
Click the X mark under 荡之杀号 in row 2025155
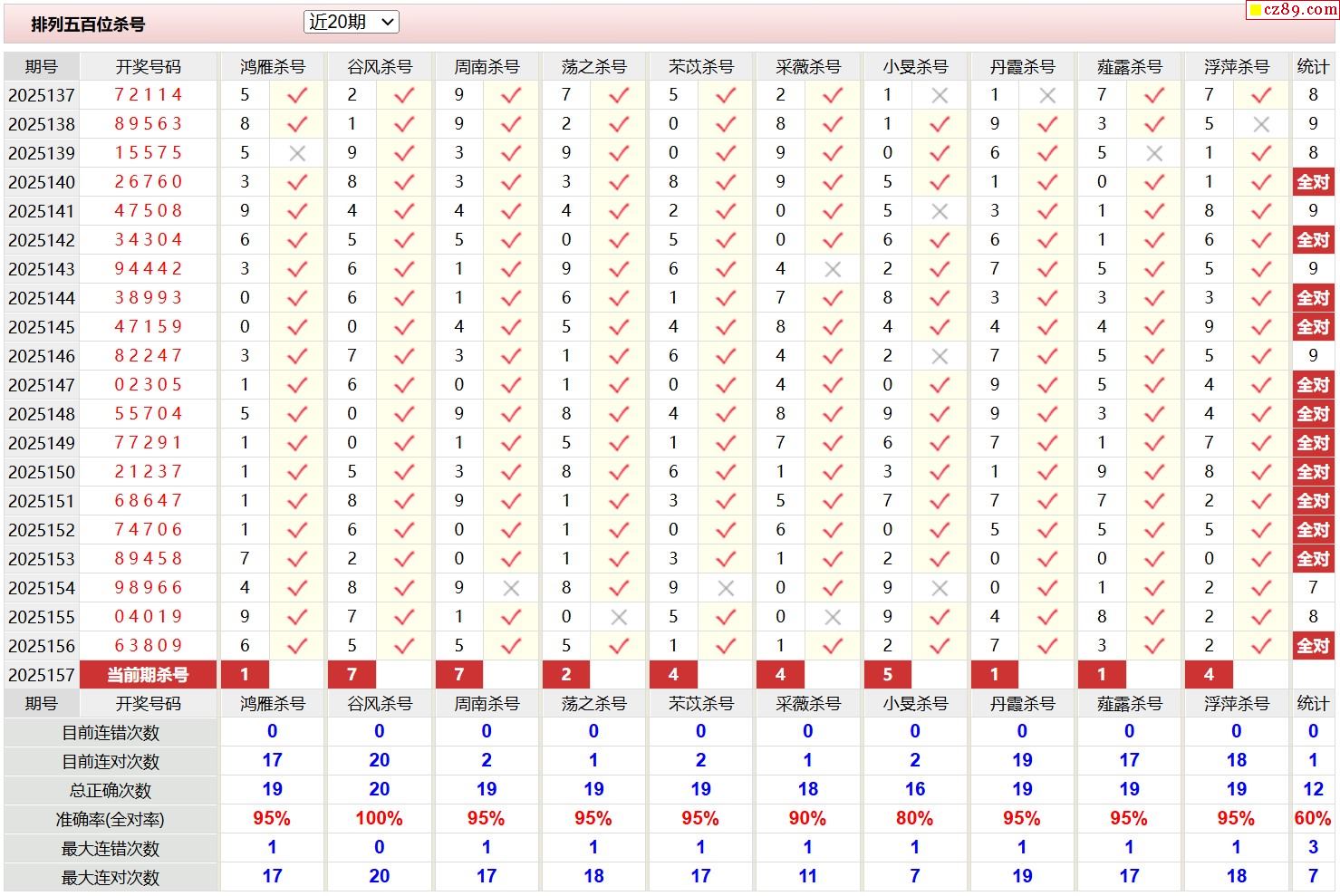pos(619,617)
